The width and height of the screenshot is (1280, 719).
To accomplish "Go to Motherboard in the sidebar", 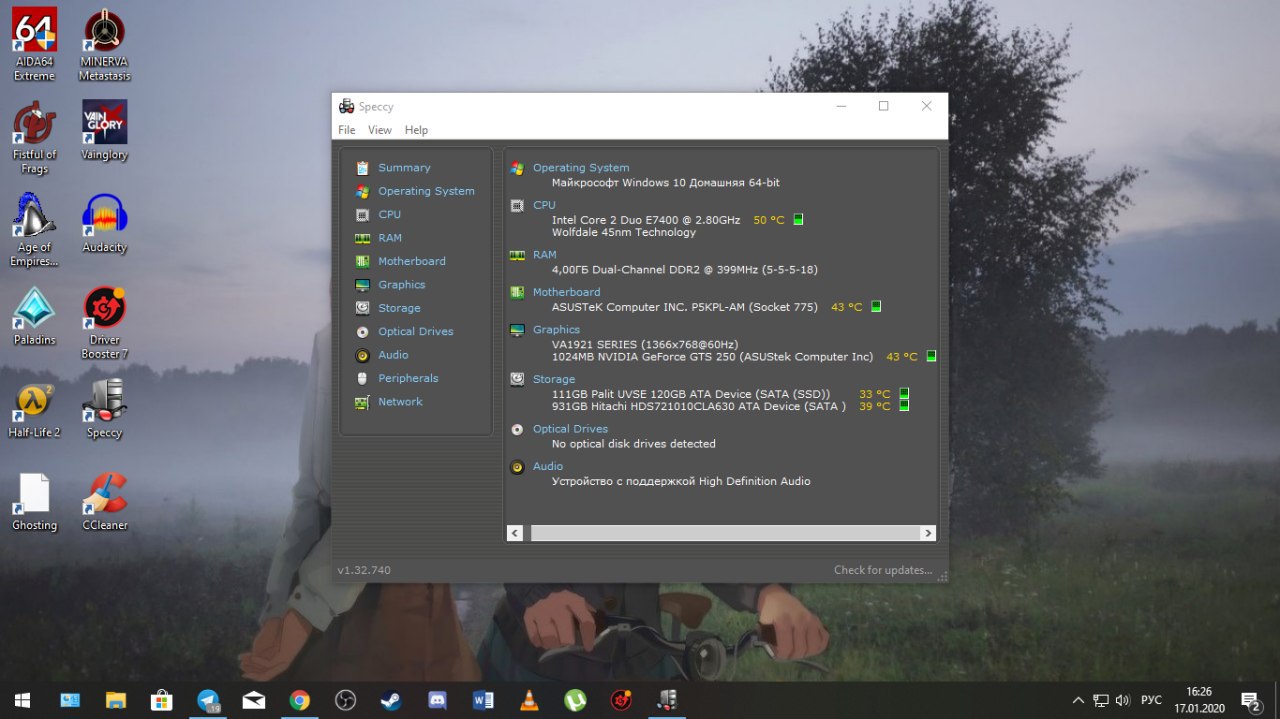I will (x=412, y=261).
